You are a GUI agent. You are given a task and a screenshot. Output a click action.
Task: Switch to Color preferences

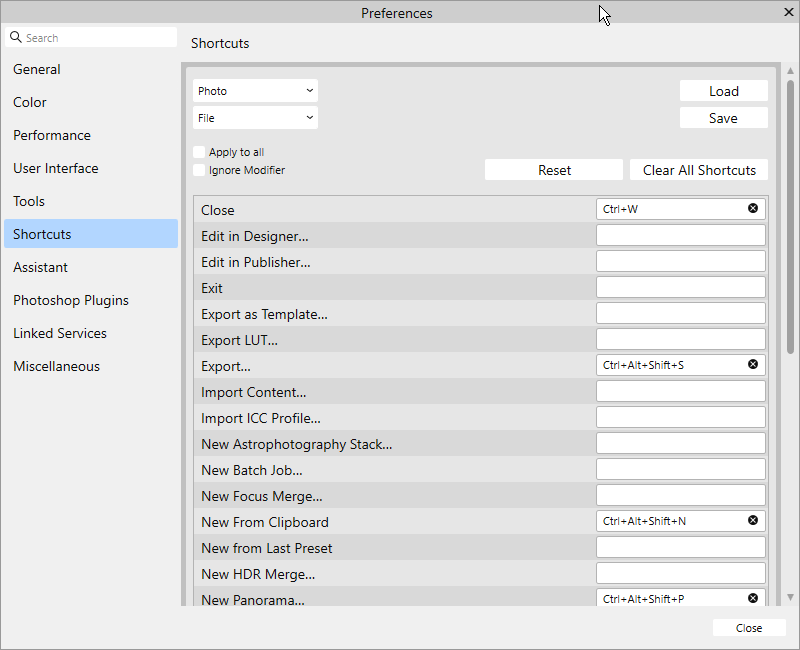(30, 102)
